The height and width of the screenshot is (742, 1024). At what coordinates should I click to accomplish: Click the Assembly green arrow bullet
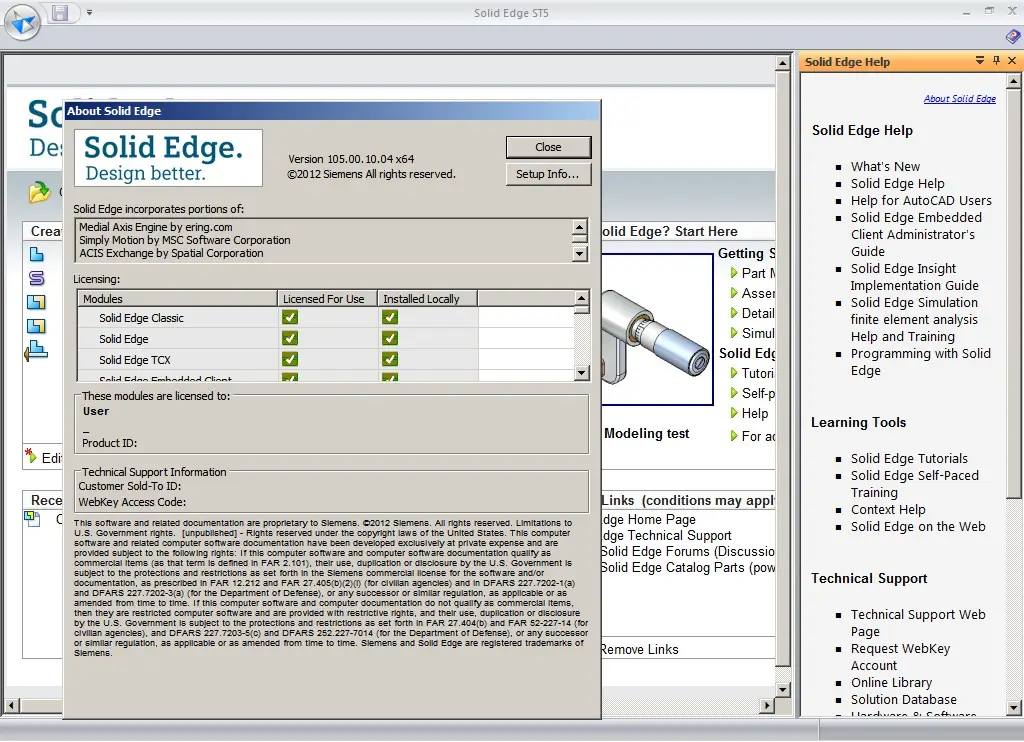734,293
